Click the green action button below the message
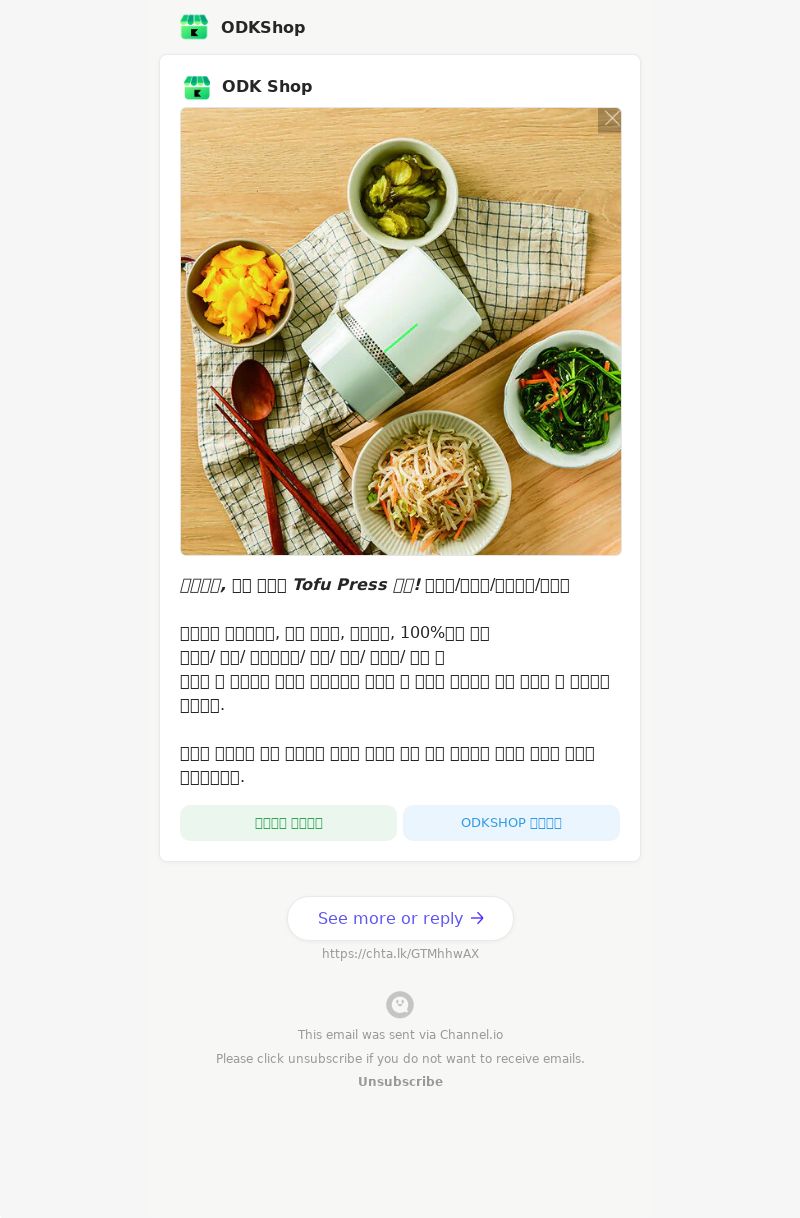 pos(288,823)
